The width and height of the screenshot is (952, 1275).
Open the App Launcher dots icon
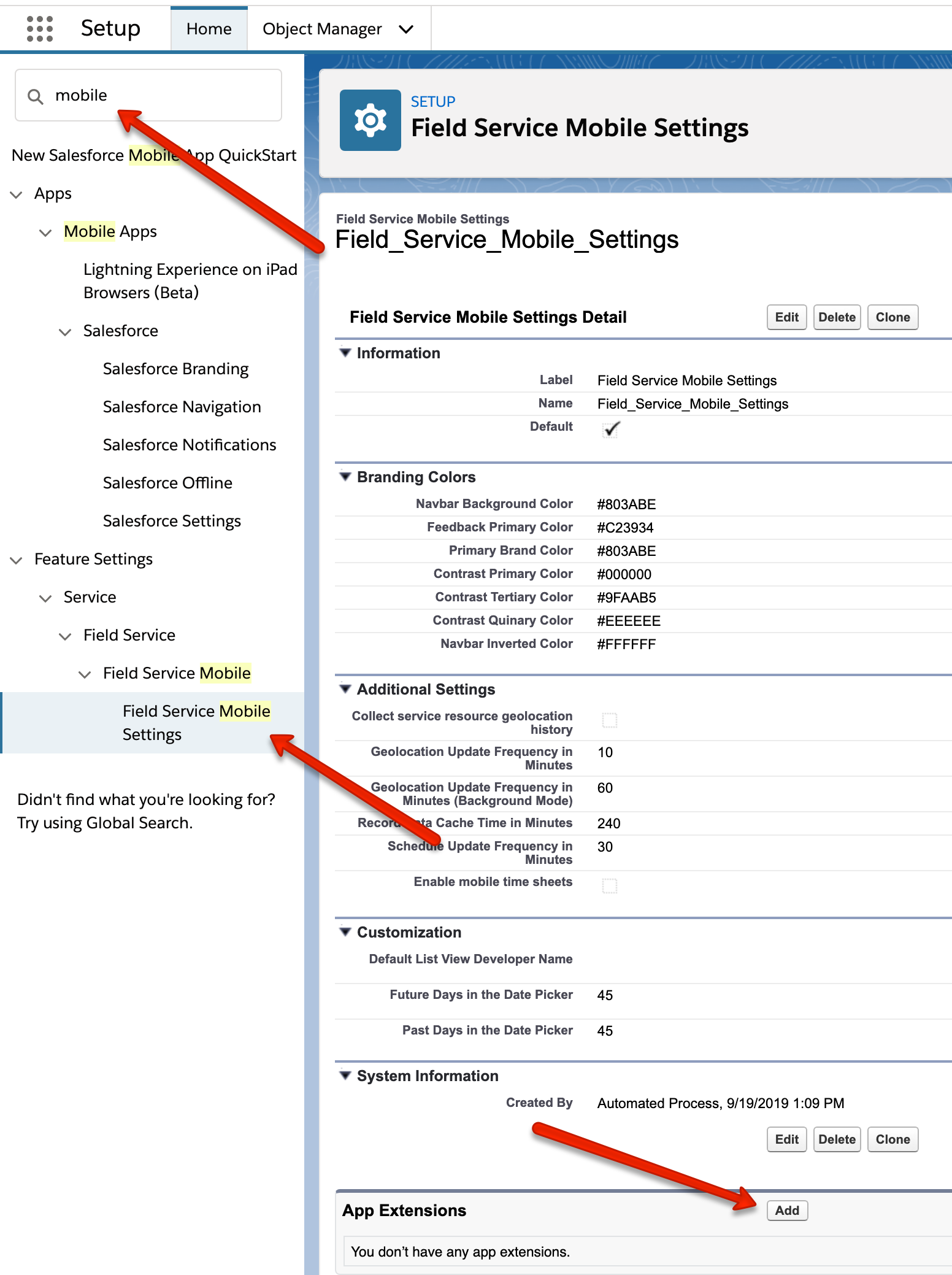40,29
